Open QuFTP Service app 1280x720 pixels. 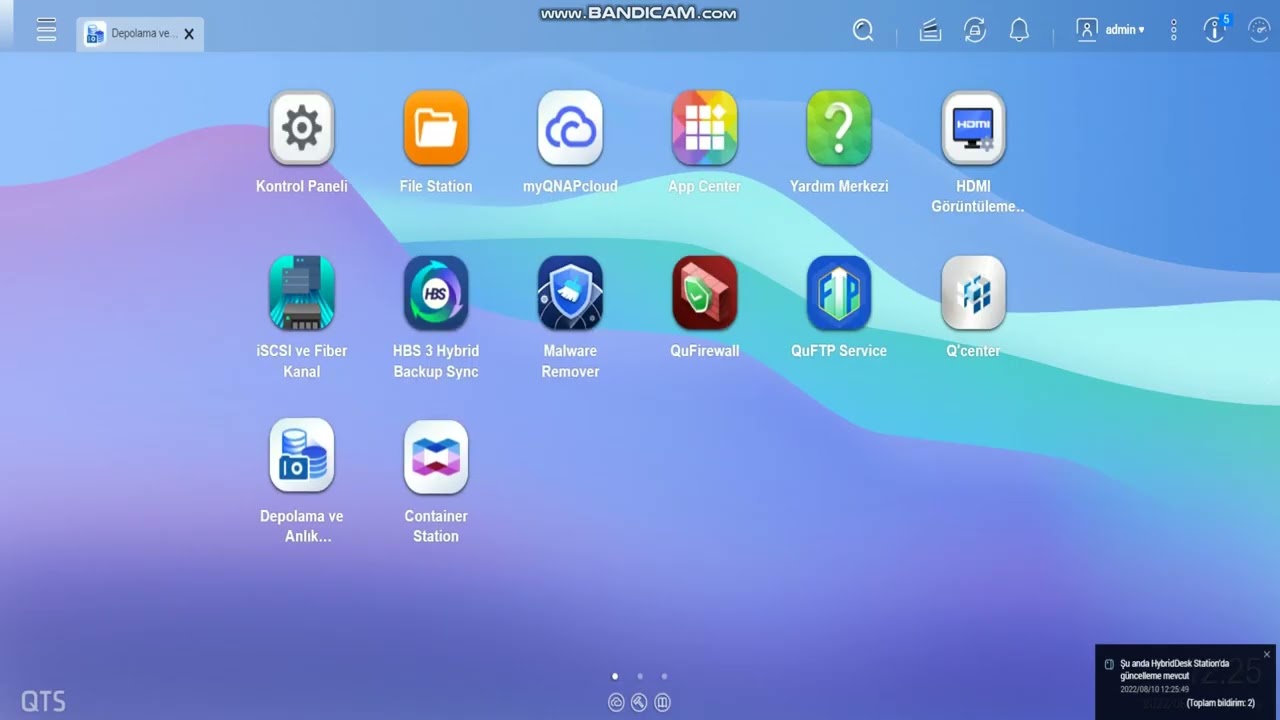tap(839, 293)
